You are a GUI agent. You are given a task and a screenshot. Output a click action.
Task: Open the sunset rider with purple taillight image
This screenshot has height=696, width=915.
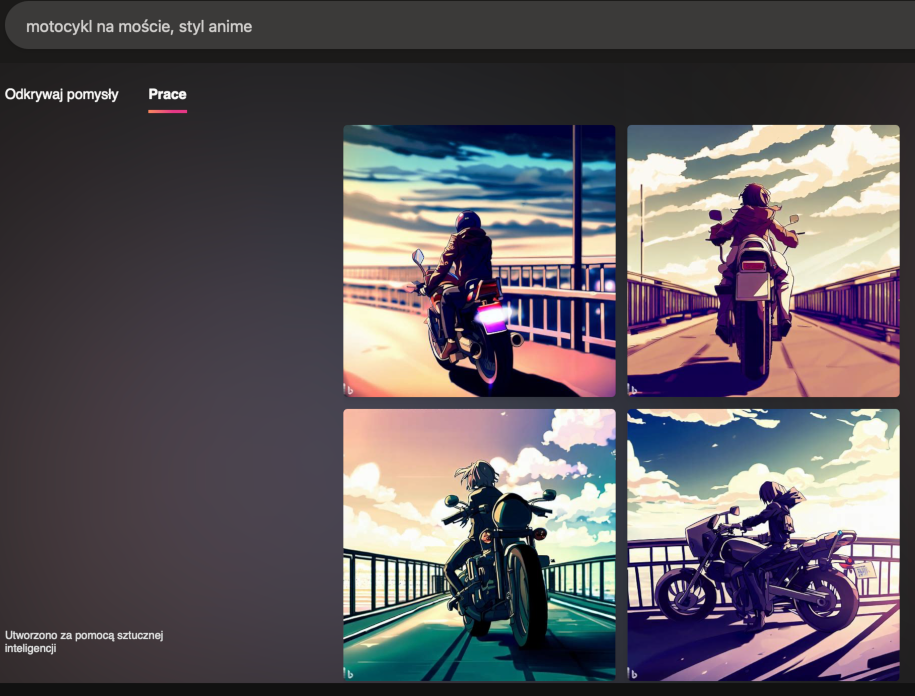479,261
